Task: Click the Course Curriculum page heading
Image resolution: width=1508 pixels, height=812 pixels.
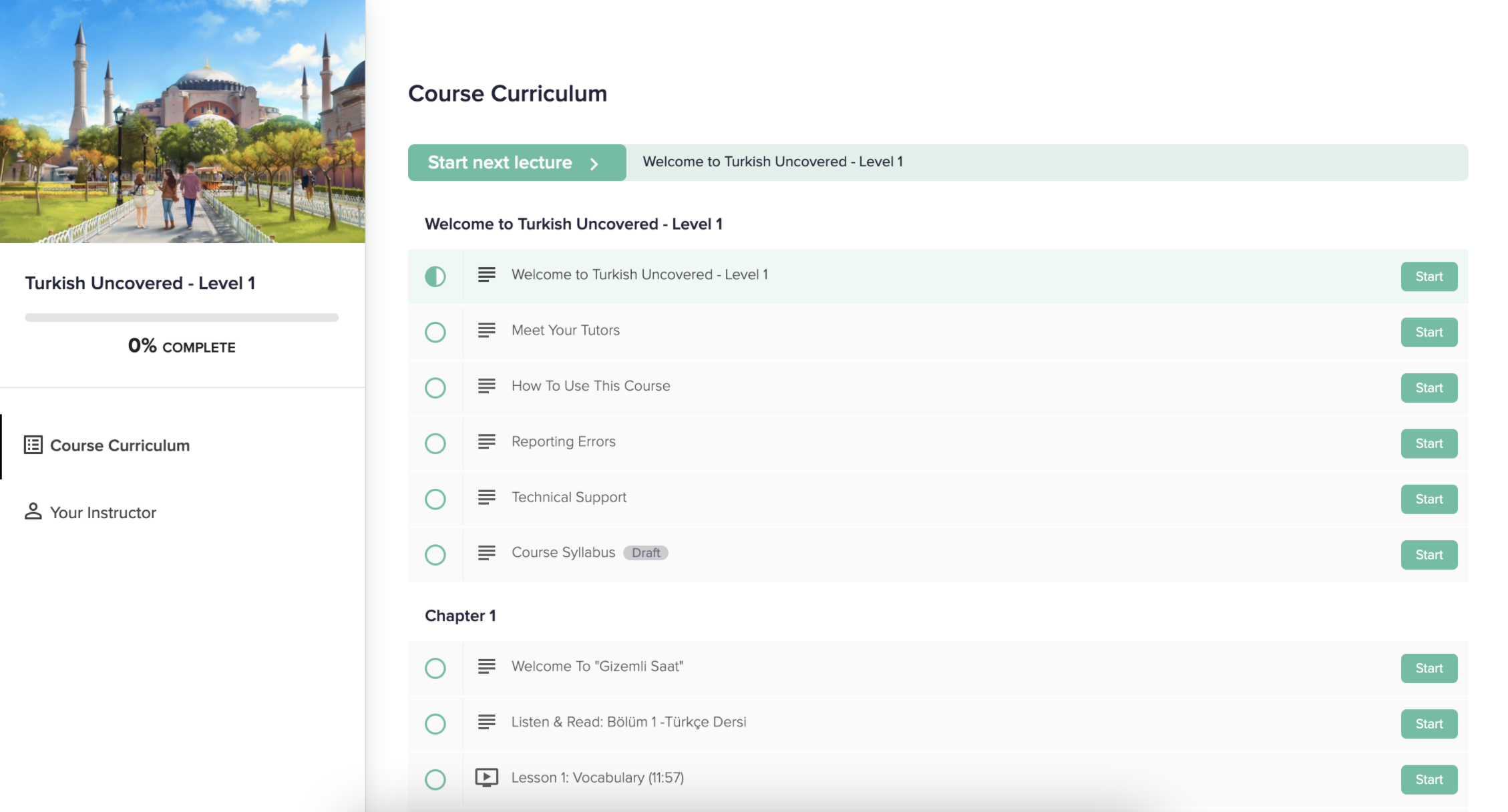Action: 508,93
